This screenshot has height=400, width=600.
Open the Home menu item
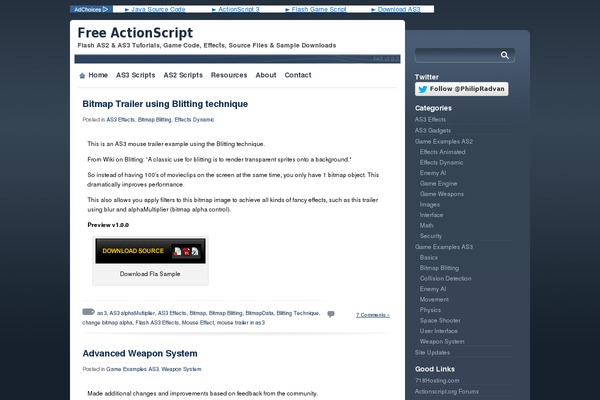click(98, 75)
